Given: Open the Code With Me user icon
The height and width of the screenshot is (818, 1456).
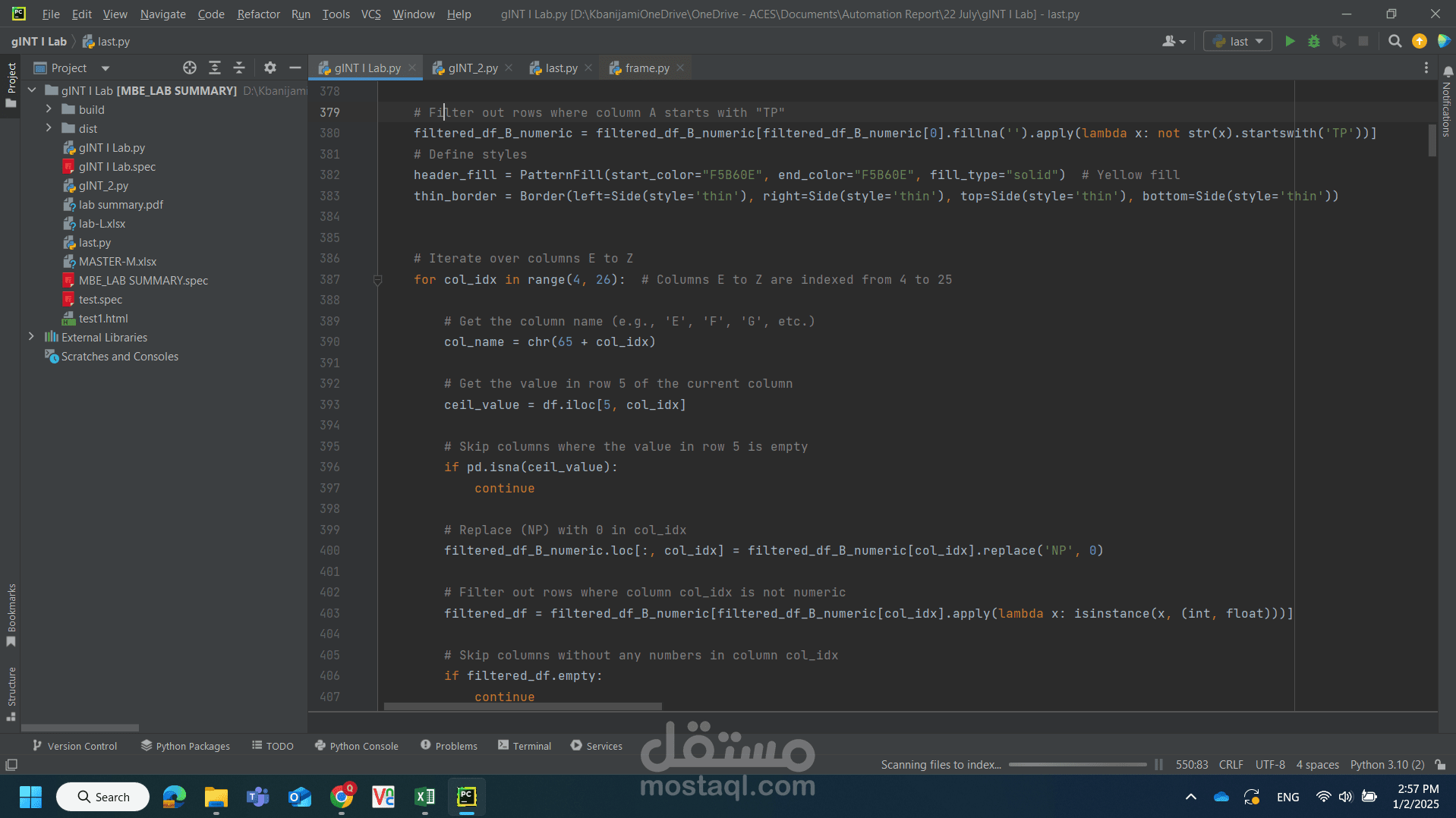Looking at the screenshot, I should (x=1173, y=41).
